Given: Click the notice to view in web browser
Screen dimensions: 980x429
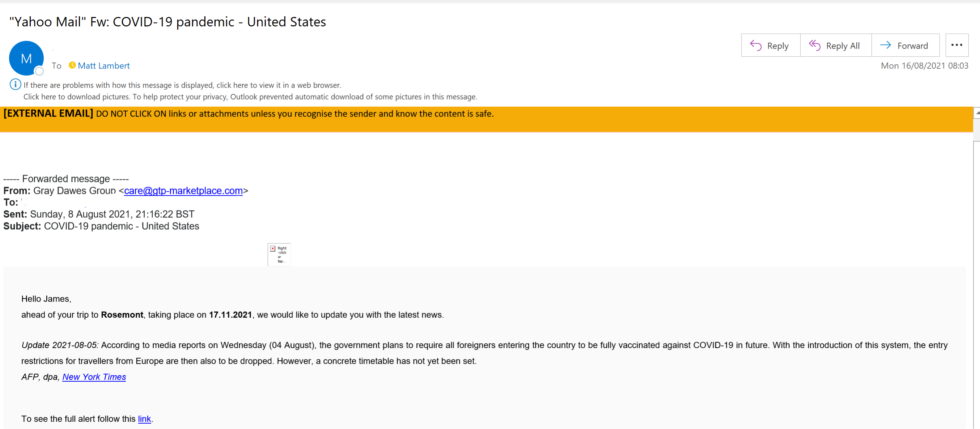Looking at the screenshot, I should (182, 85).
